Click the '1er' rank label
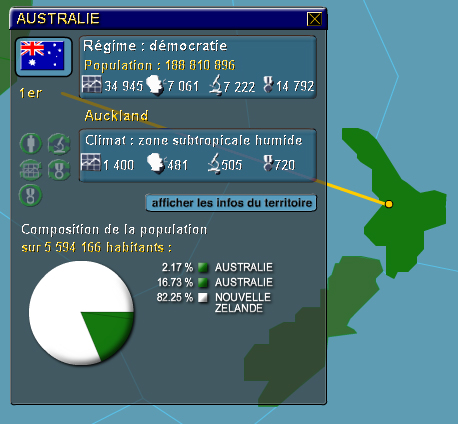The image size is (458, 424). (x=30, y=93)
